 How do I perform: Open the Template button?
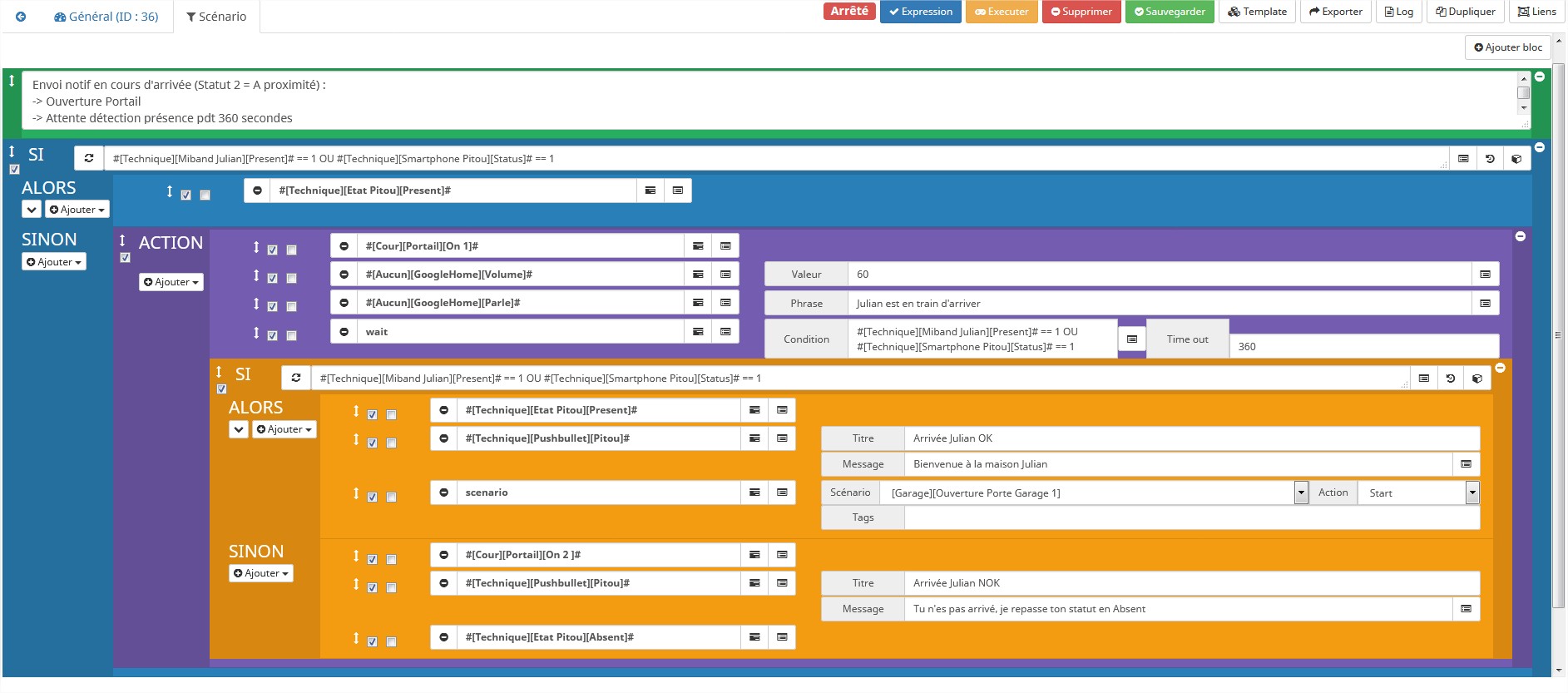[1257, 12]
